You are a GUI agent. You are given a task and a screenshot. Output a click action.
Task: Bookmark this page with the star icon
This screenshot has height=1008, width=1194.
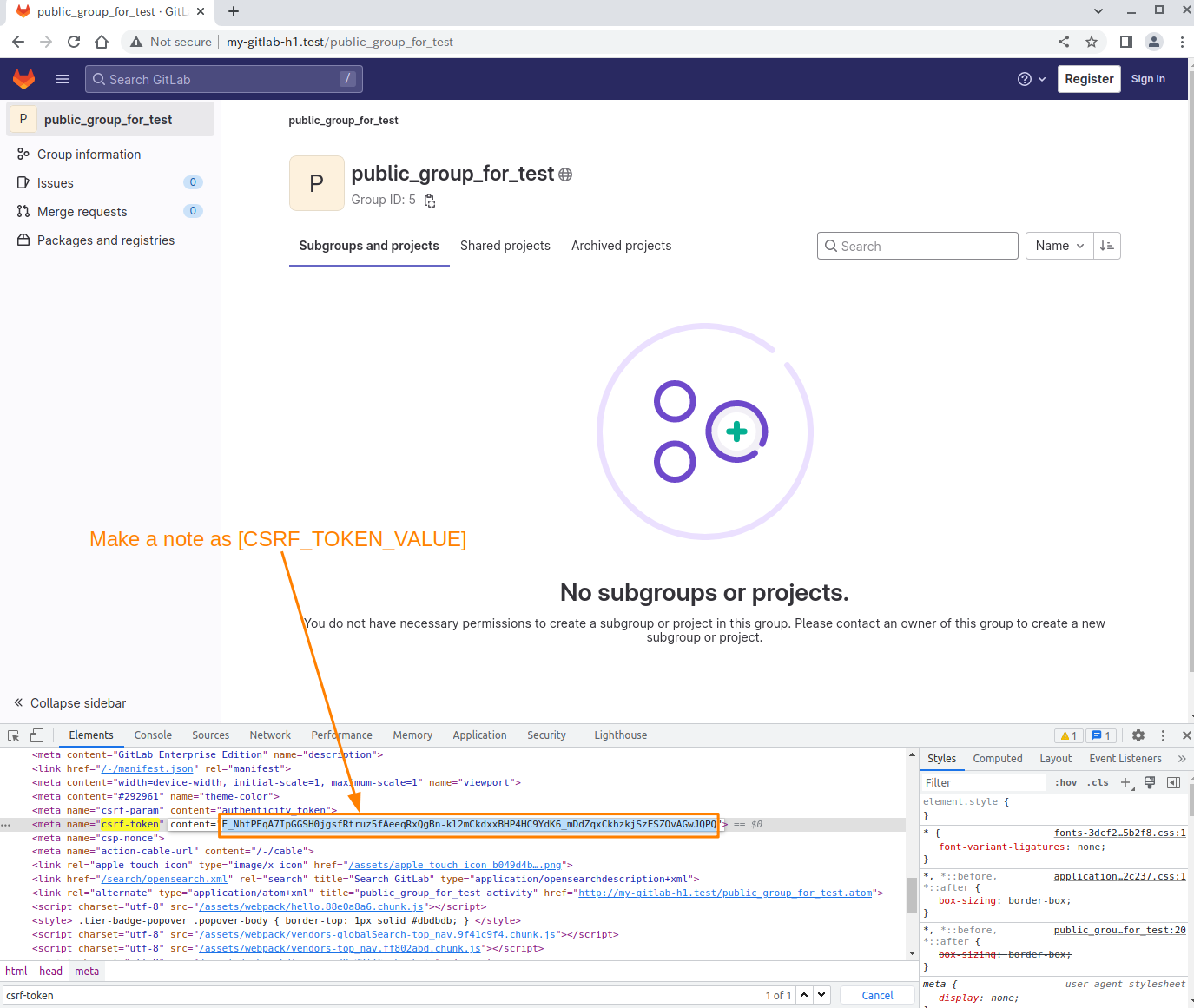tap(1092, 42)
